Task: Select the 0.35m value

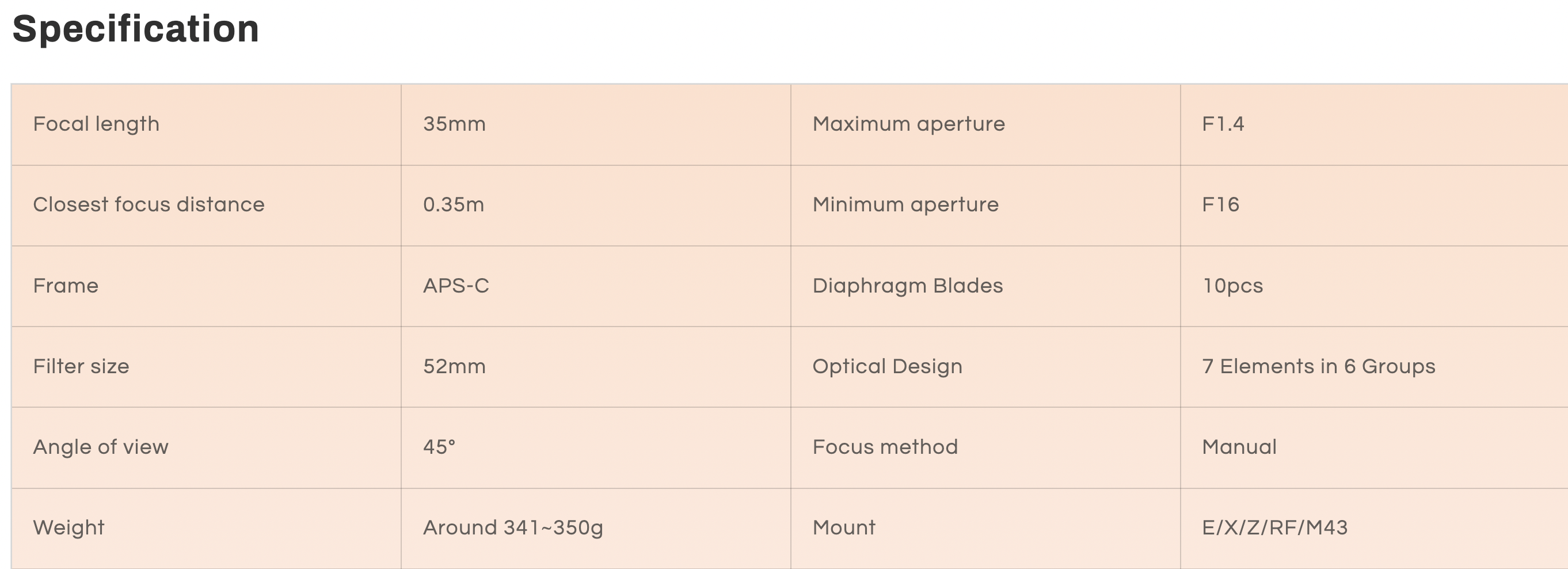Action: [x=454, y=204]
